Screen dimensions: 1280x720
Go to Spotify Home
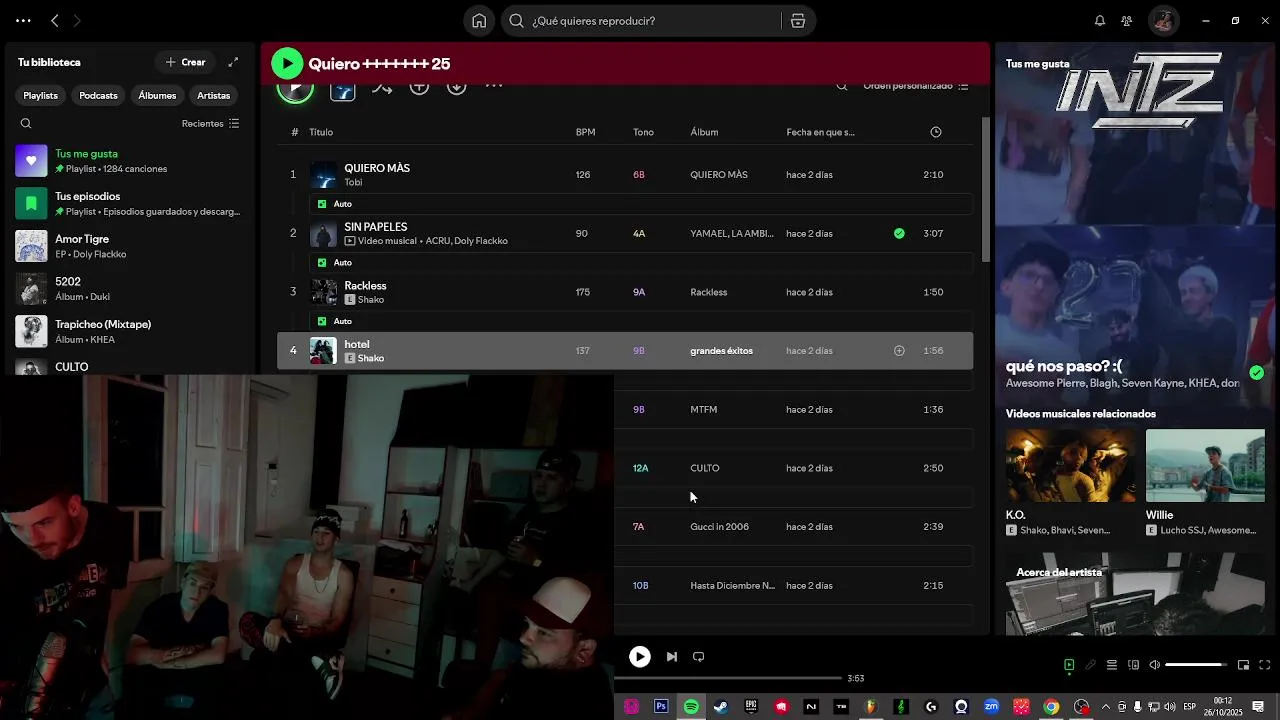point(479,21)
